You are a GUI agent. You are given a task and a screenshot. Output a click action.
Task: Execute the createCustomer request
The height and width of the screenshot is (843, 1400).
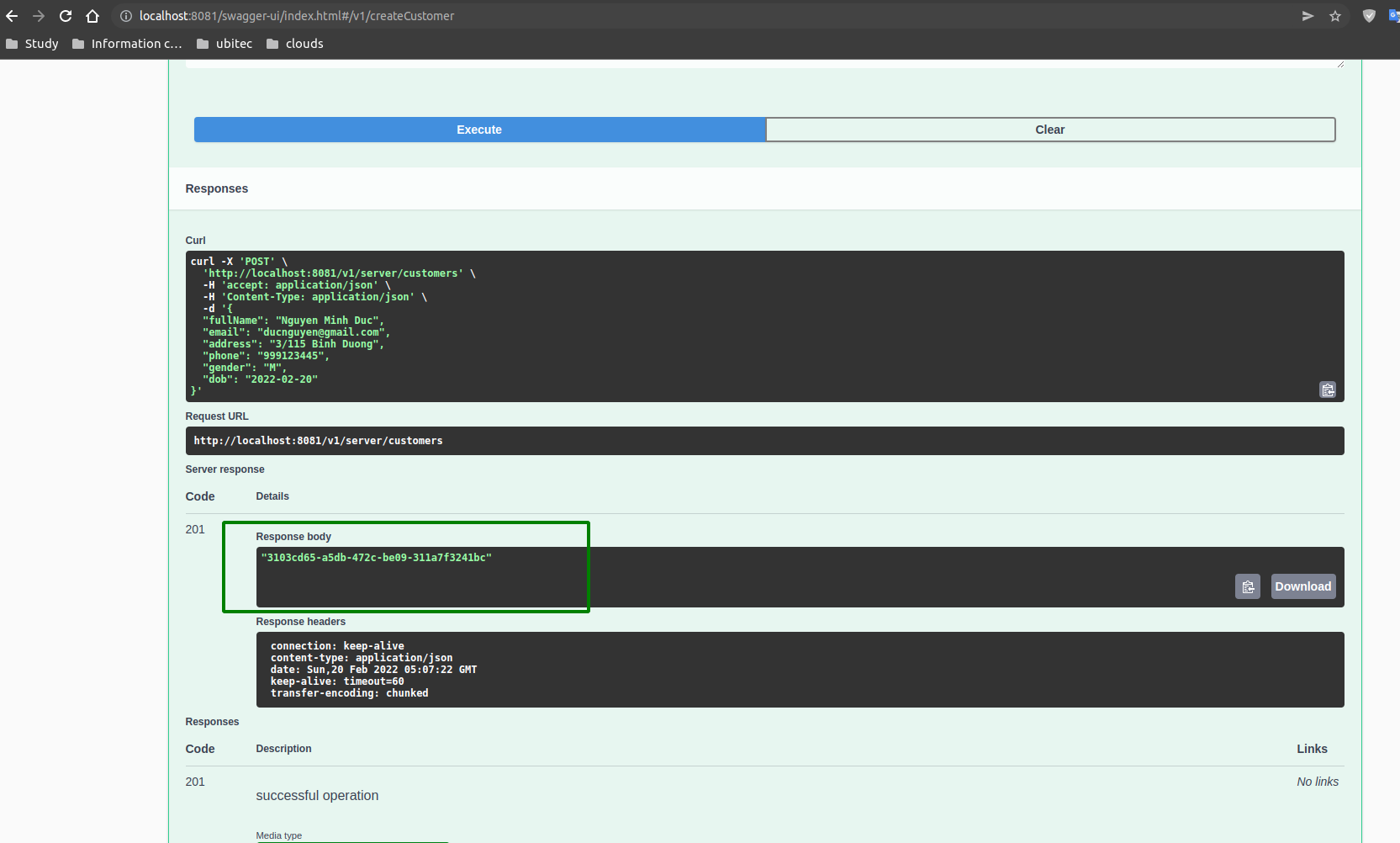(479, 130)
